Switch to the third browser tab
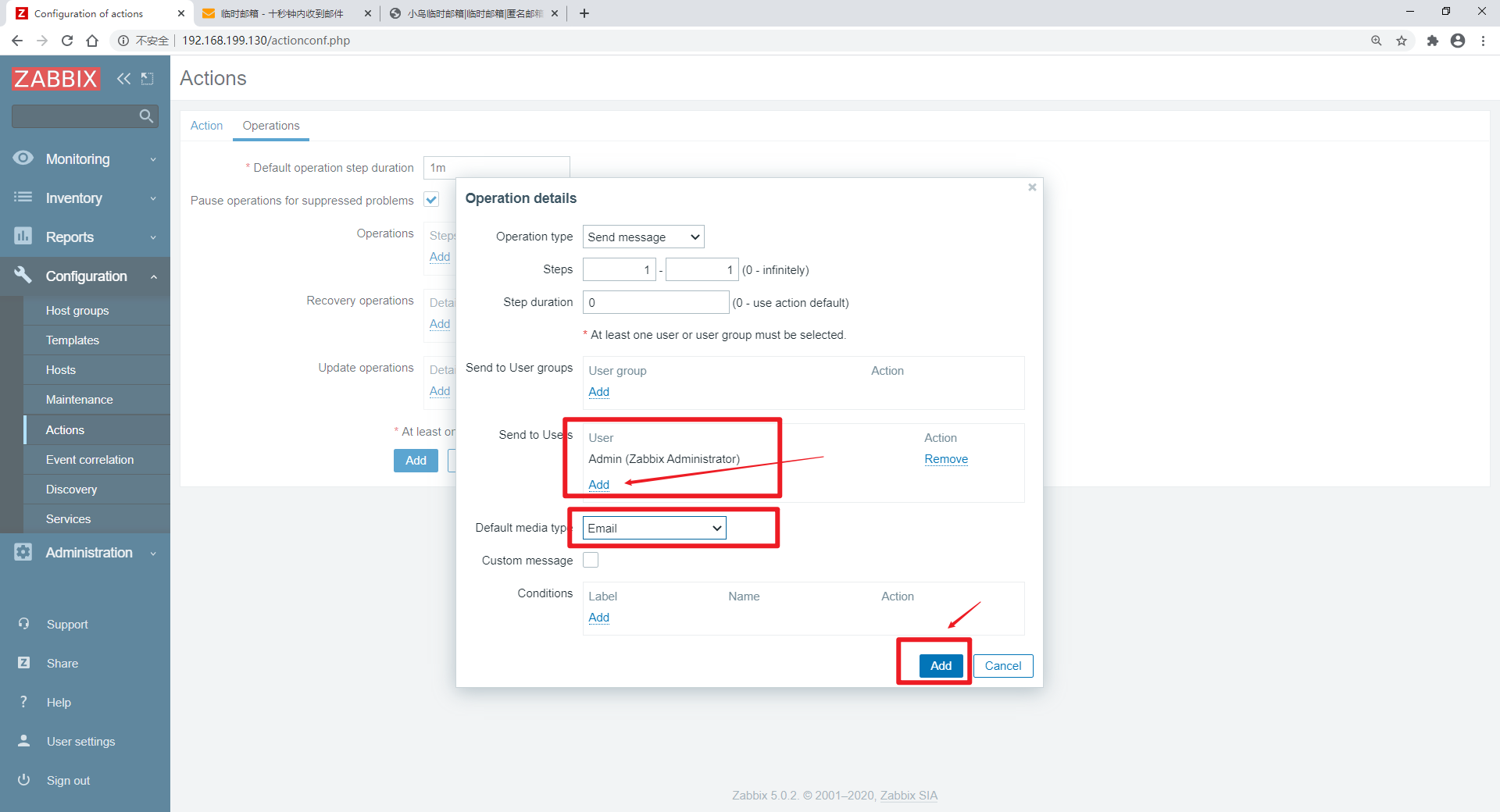Screen dimensions: 1500x812 pyautogui.click(x=473, y=13)
